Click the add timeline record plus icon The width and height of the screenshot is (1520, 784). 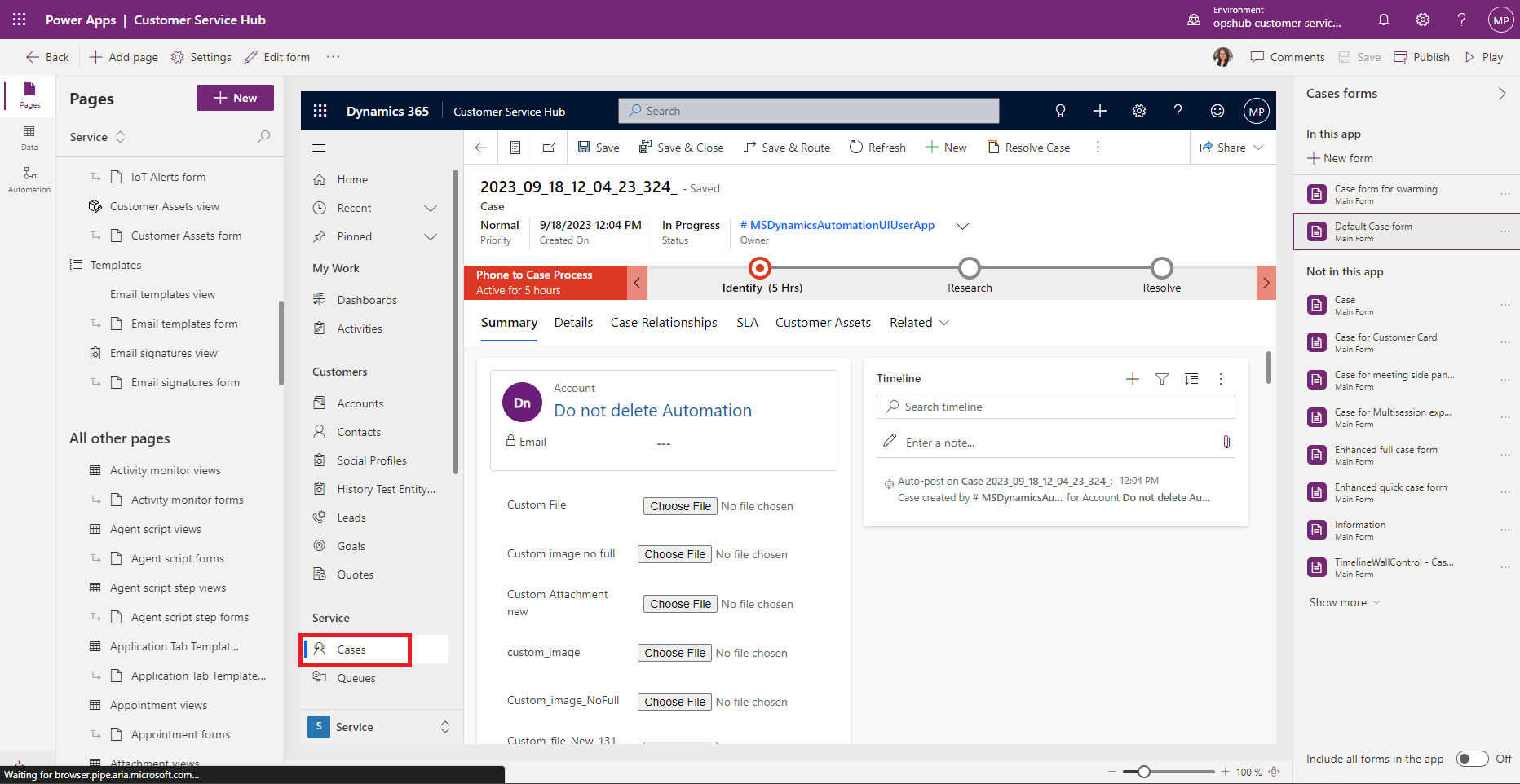point(1133,379)
